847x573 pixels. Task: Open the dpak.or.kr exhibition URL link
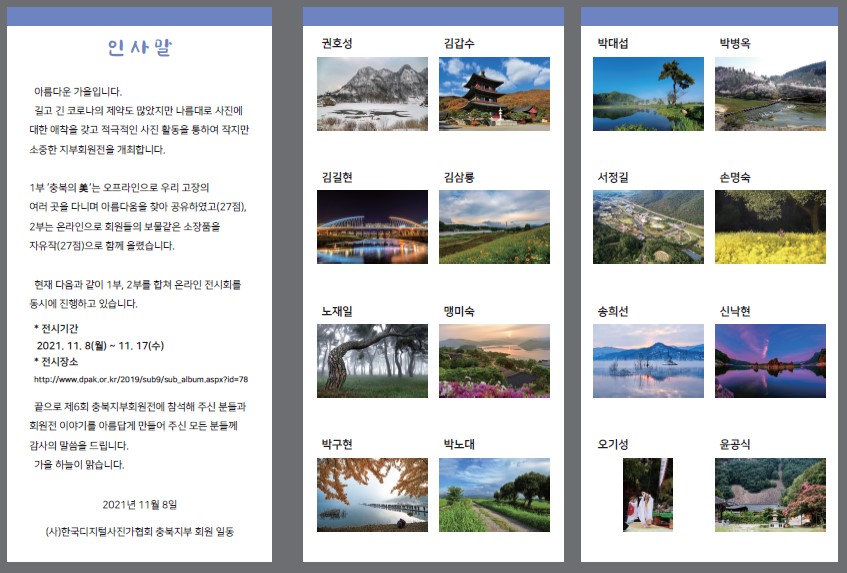[141, 380]
